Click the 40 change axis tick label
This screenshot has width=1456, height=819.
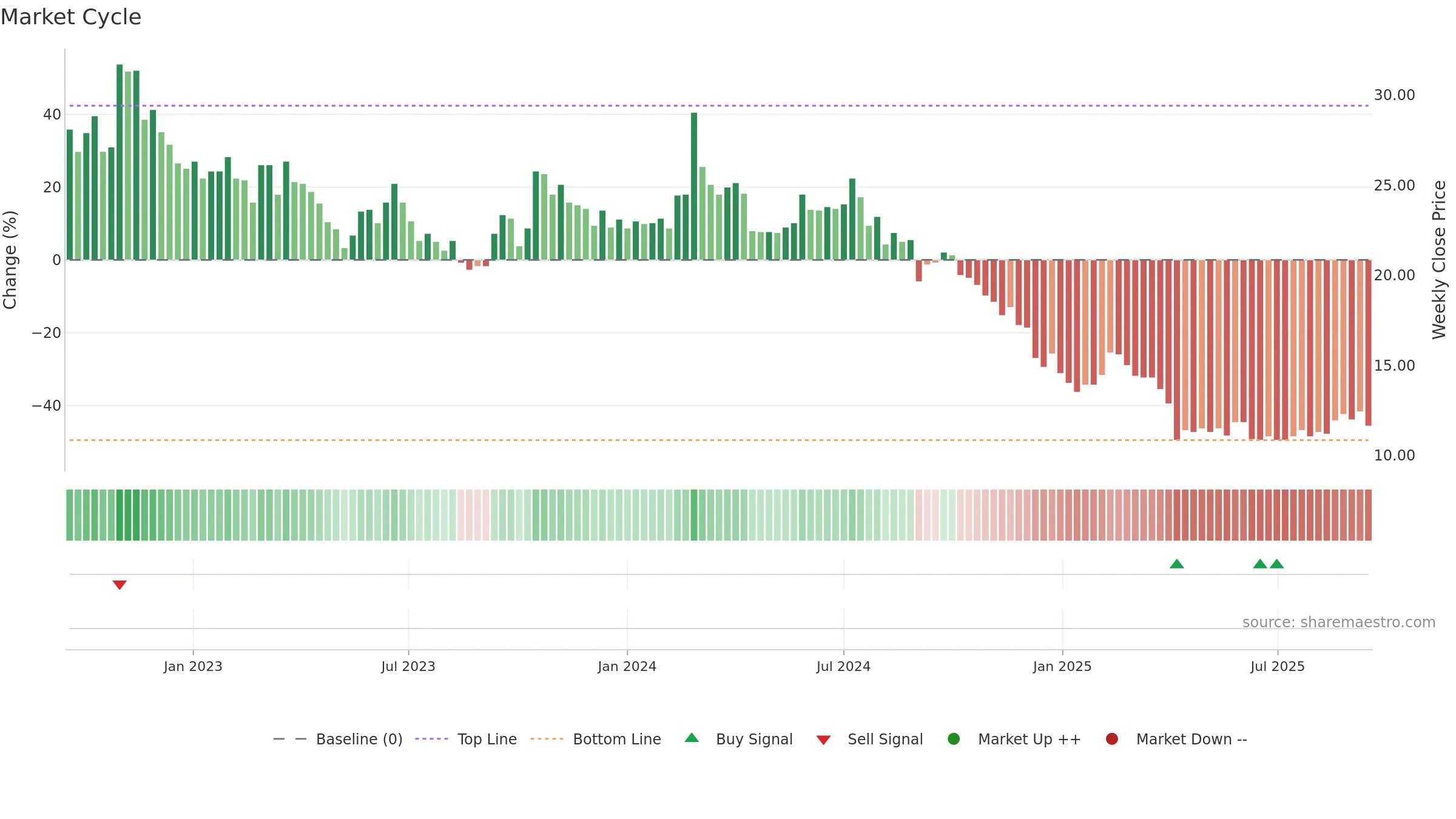[52, 115]
